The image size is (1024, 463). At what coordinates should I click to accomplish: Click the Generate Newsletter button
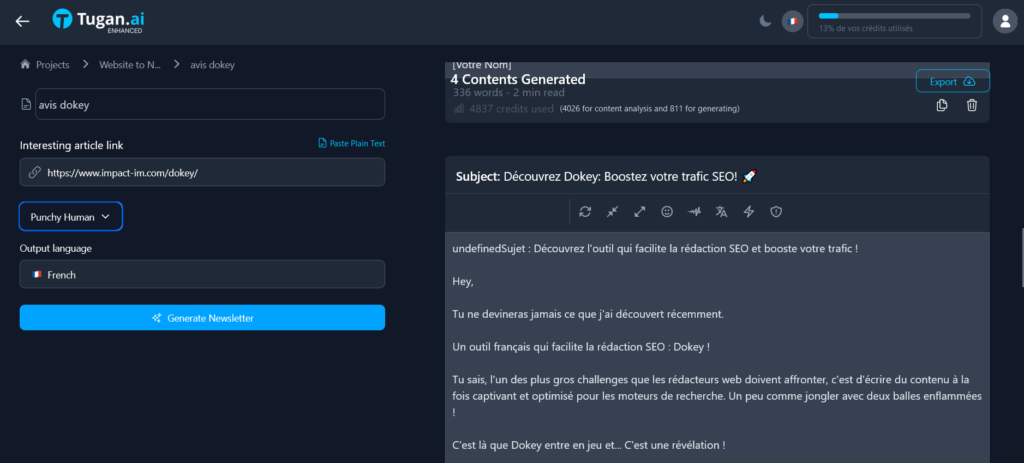pyautogui.click(x=202, y=318)
